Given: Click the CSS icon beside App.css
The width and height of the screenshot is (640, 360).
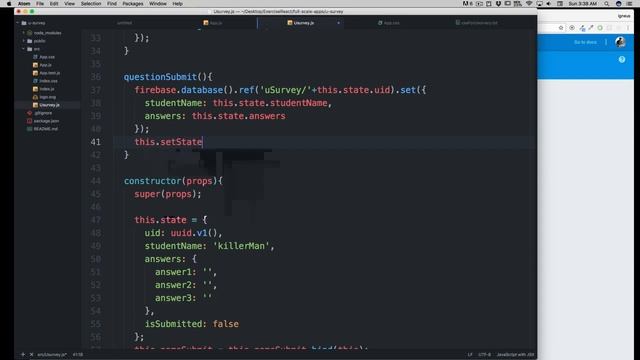Looking at the screenshot, I should (x=36, y=57).
